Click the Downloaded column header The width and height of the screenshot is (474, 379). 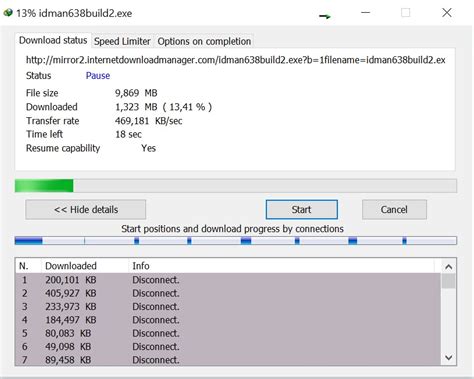85,266
